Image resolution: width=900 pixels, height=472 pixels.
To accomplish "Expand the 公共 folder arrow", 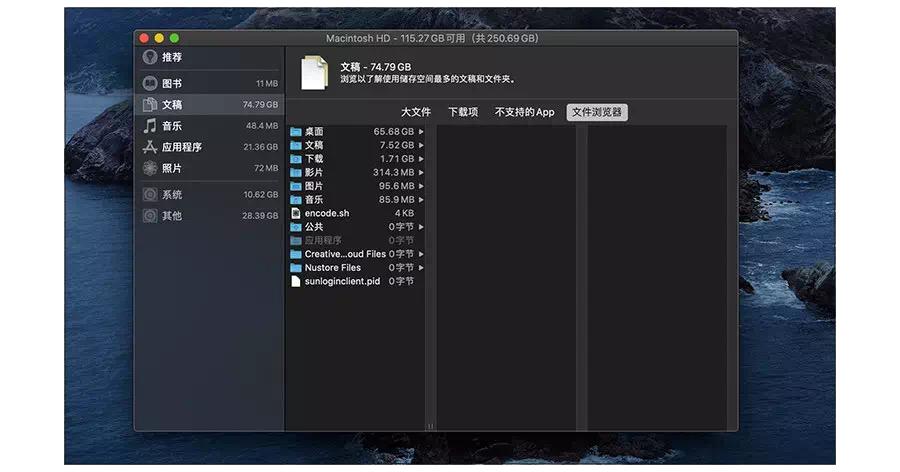I will 421,227.
